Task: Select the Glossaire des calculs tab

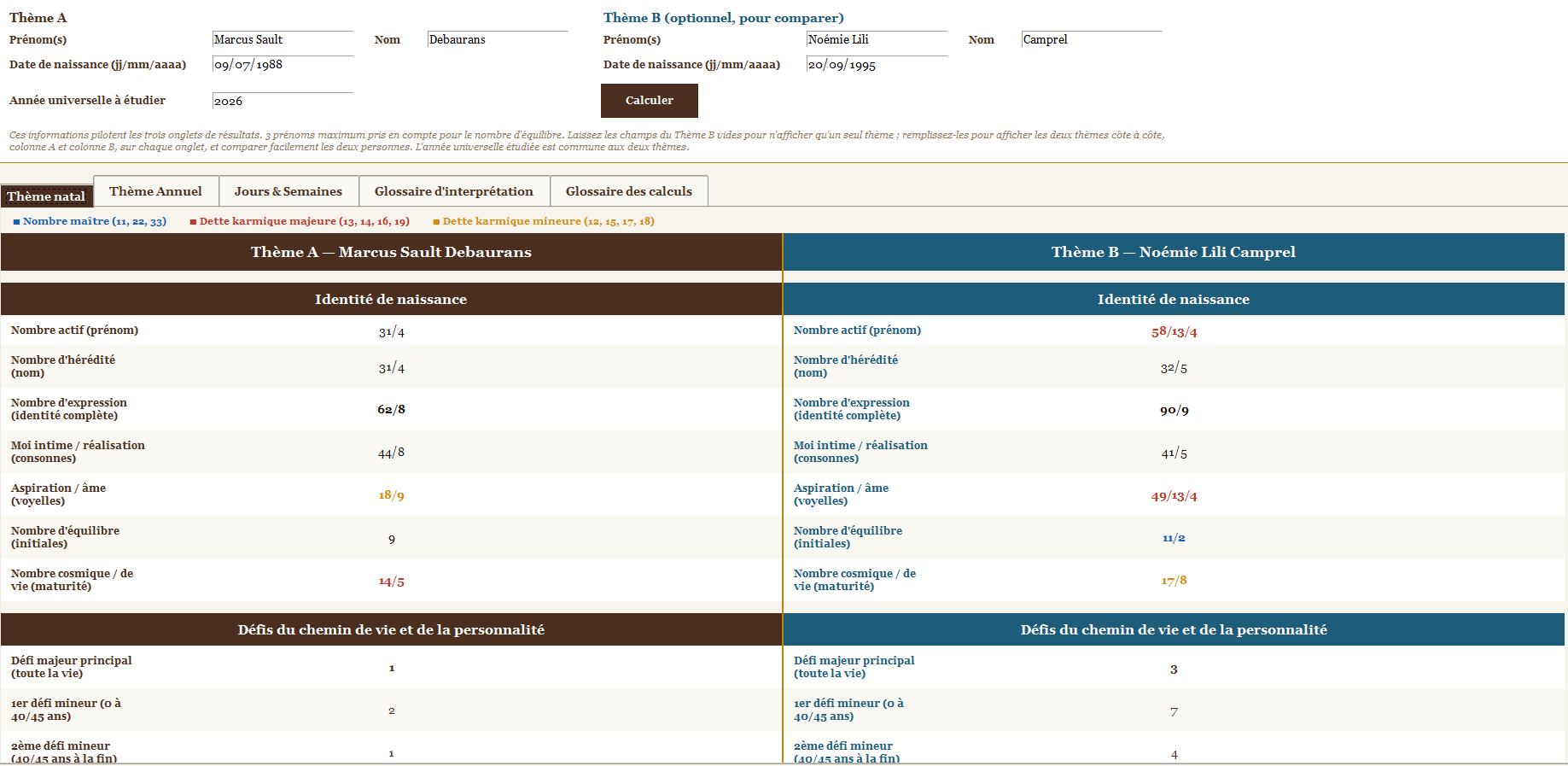Action: [629, 191]
